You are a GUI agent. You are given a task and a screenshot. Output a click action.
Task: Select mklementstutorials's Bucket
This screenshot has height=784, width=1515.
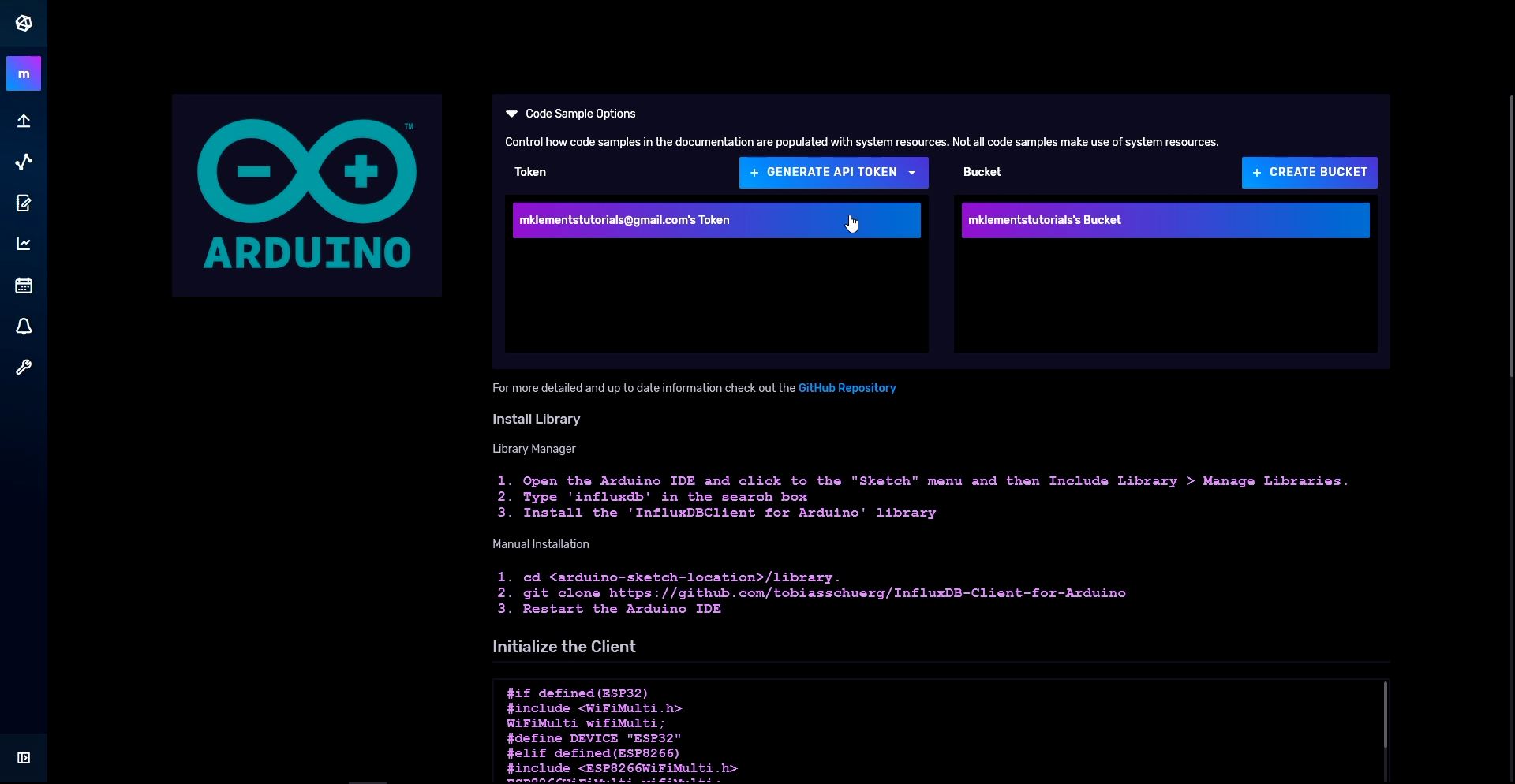pos(1165,221)
